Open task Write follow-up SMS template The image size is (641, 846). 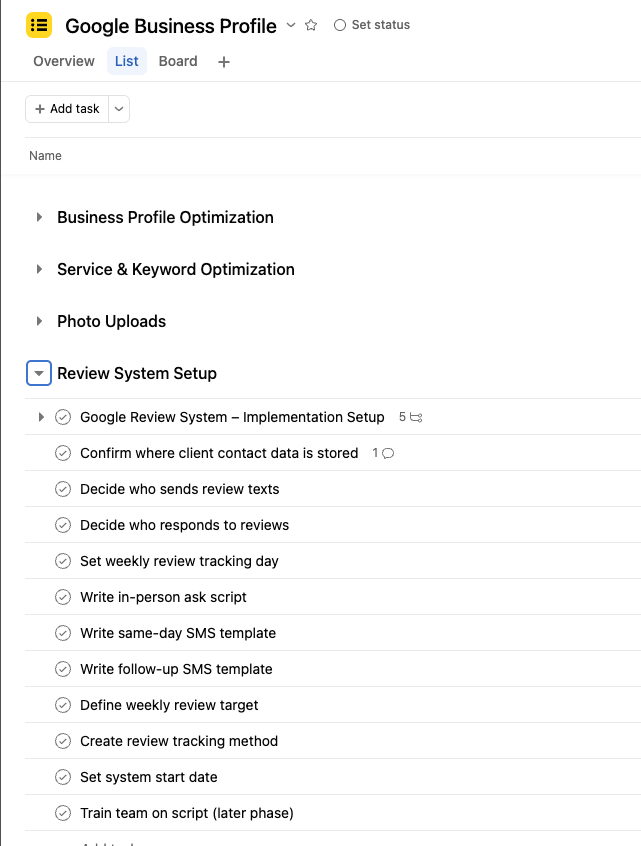176,669
